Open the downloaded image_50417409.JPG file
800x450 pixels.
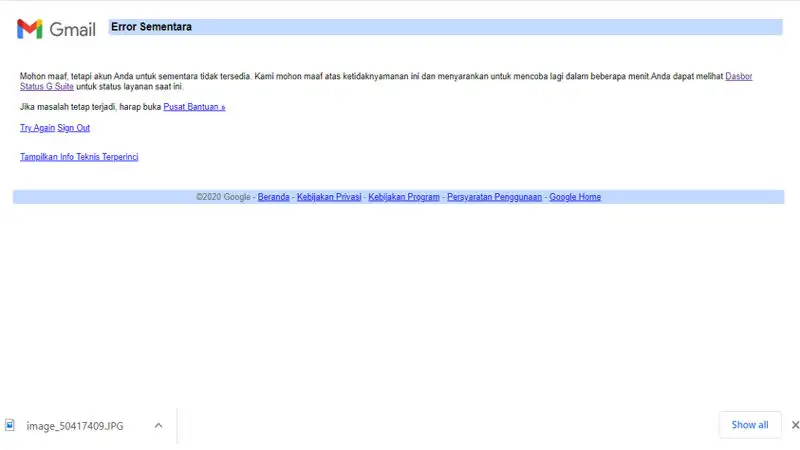(x=75, y=426)
